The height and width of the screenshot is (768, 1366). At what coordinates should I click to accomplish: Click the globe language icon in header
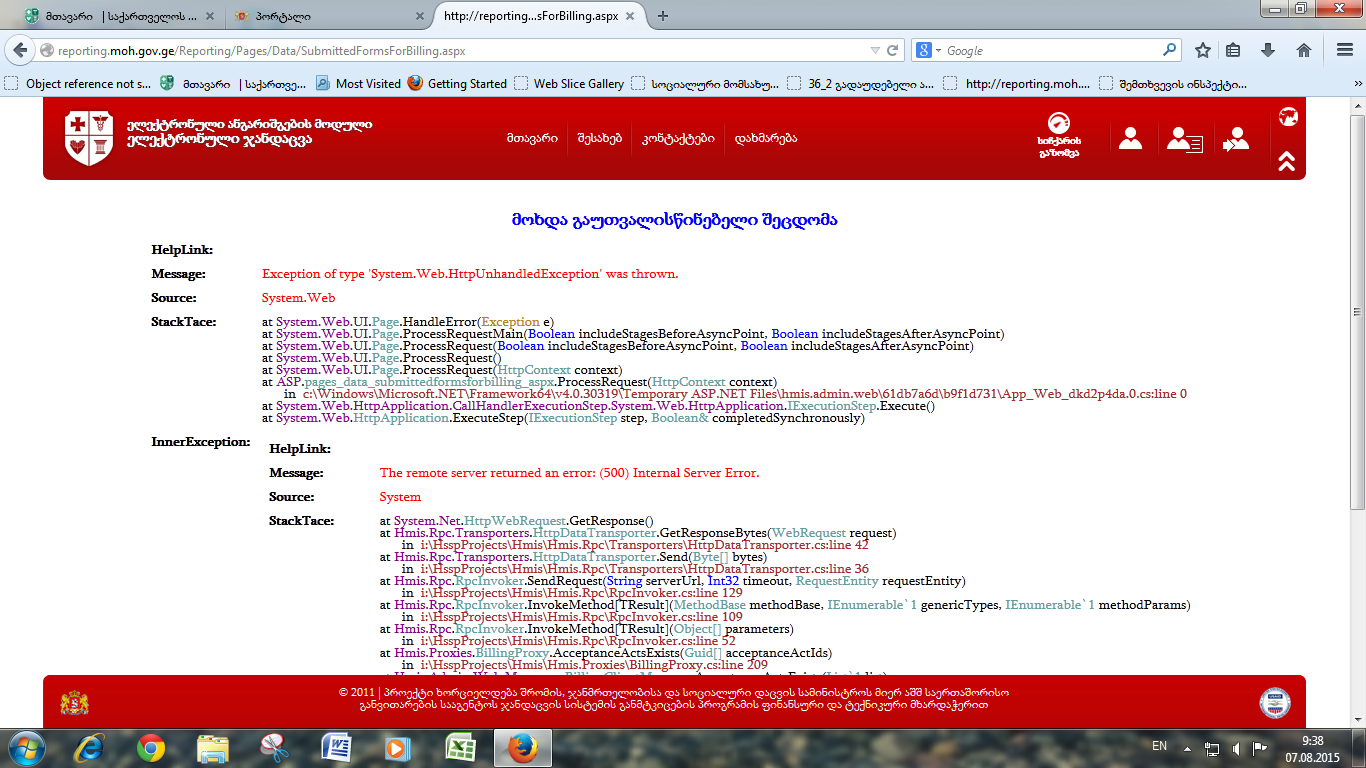point(1288,117)
